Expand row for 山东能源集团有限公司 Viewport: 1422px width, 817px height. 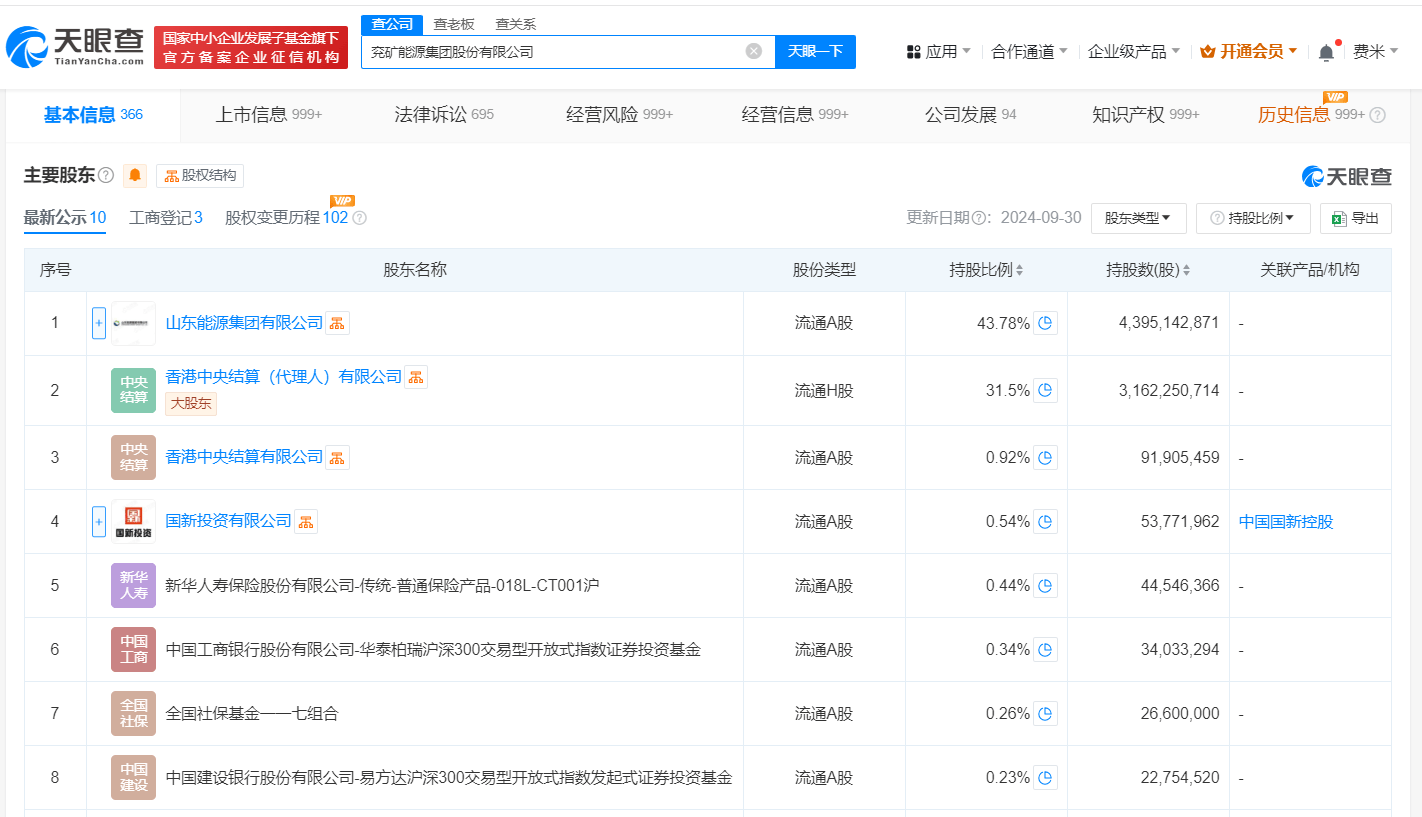(99, 323)
